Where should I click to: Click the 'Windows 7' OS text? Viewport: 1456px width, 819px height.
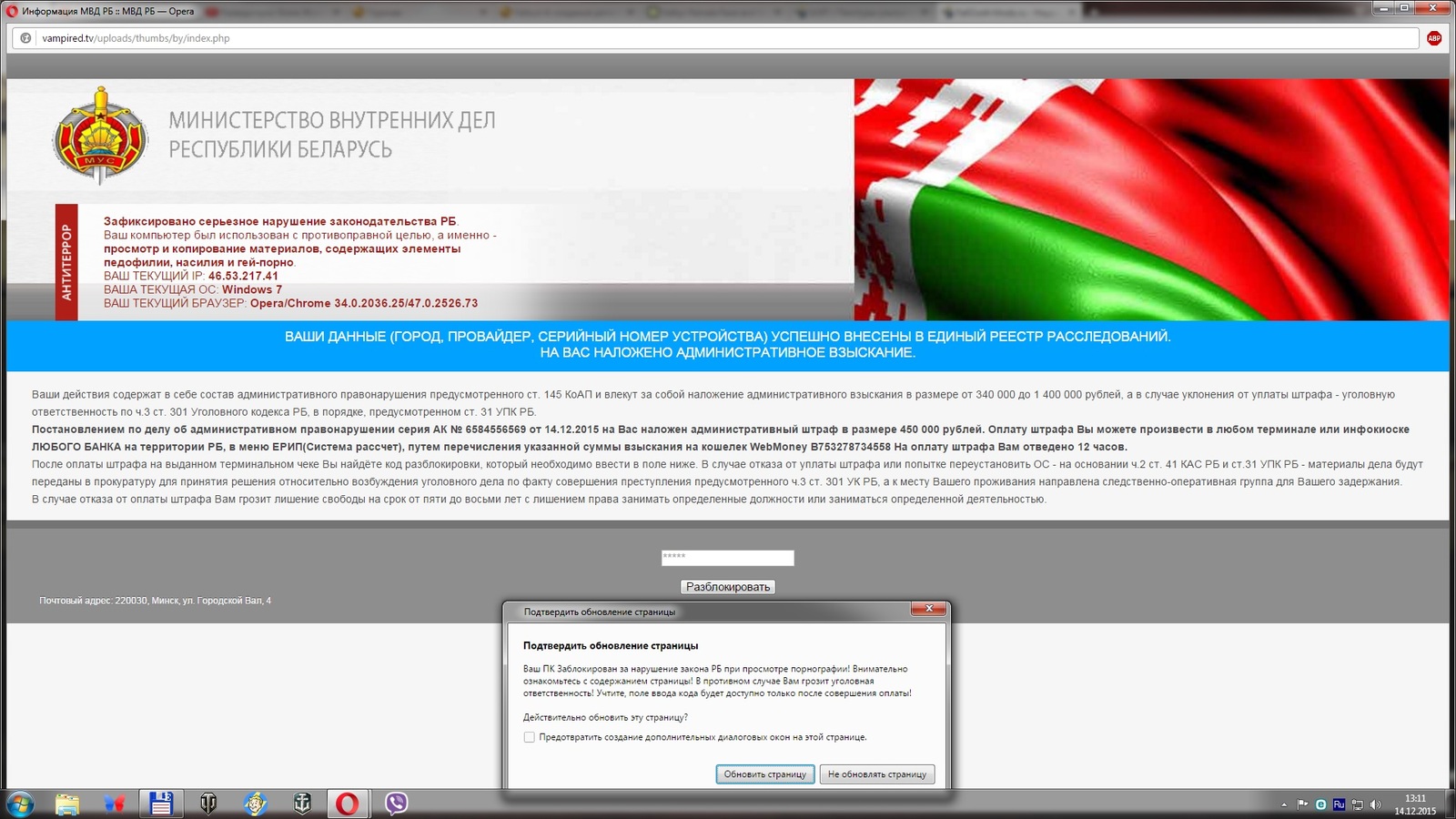pyautogui.click(x=252, y=289)
